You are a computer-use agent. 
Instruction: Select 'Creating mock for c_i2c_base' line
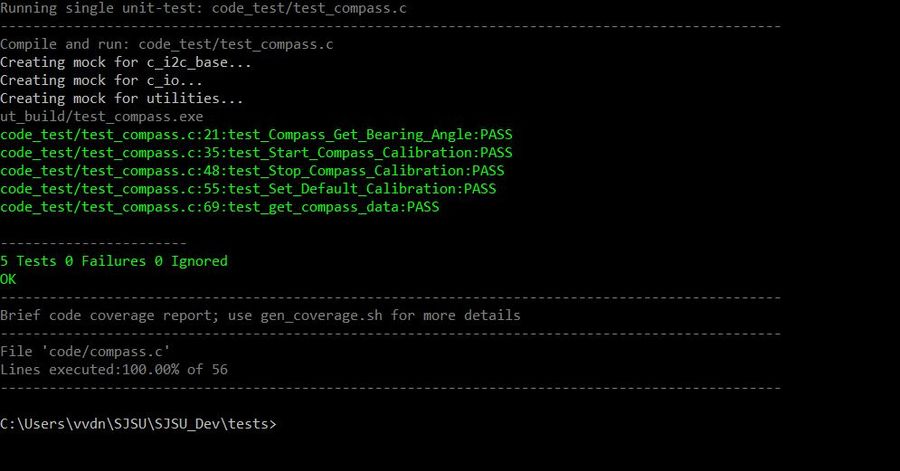[126, 63]
